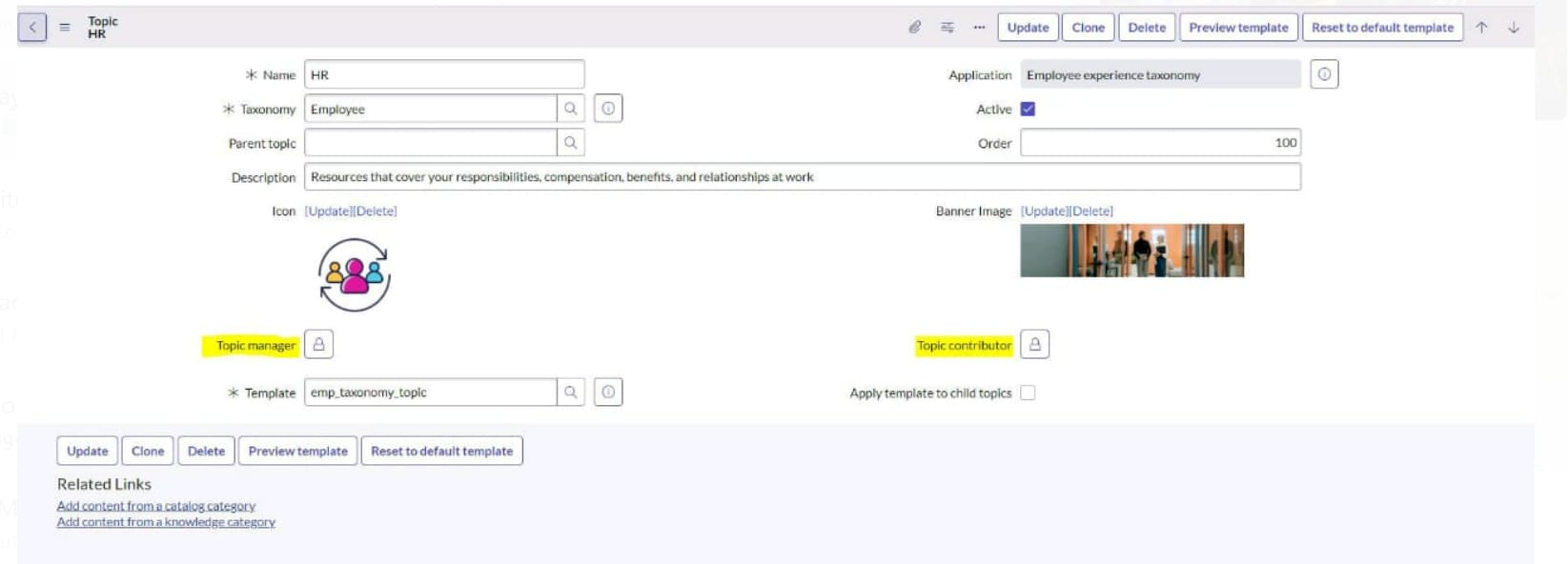This screenshot has height=564, width=1568.
Task: Click Clone in the top header
Action: point(1088,28)
